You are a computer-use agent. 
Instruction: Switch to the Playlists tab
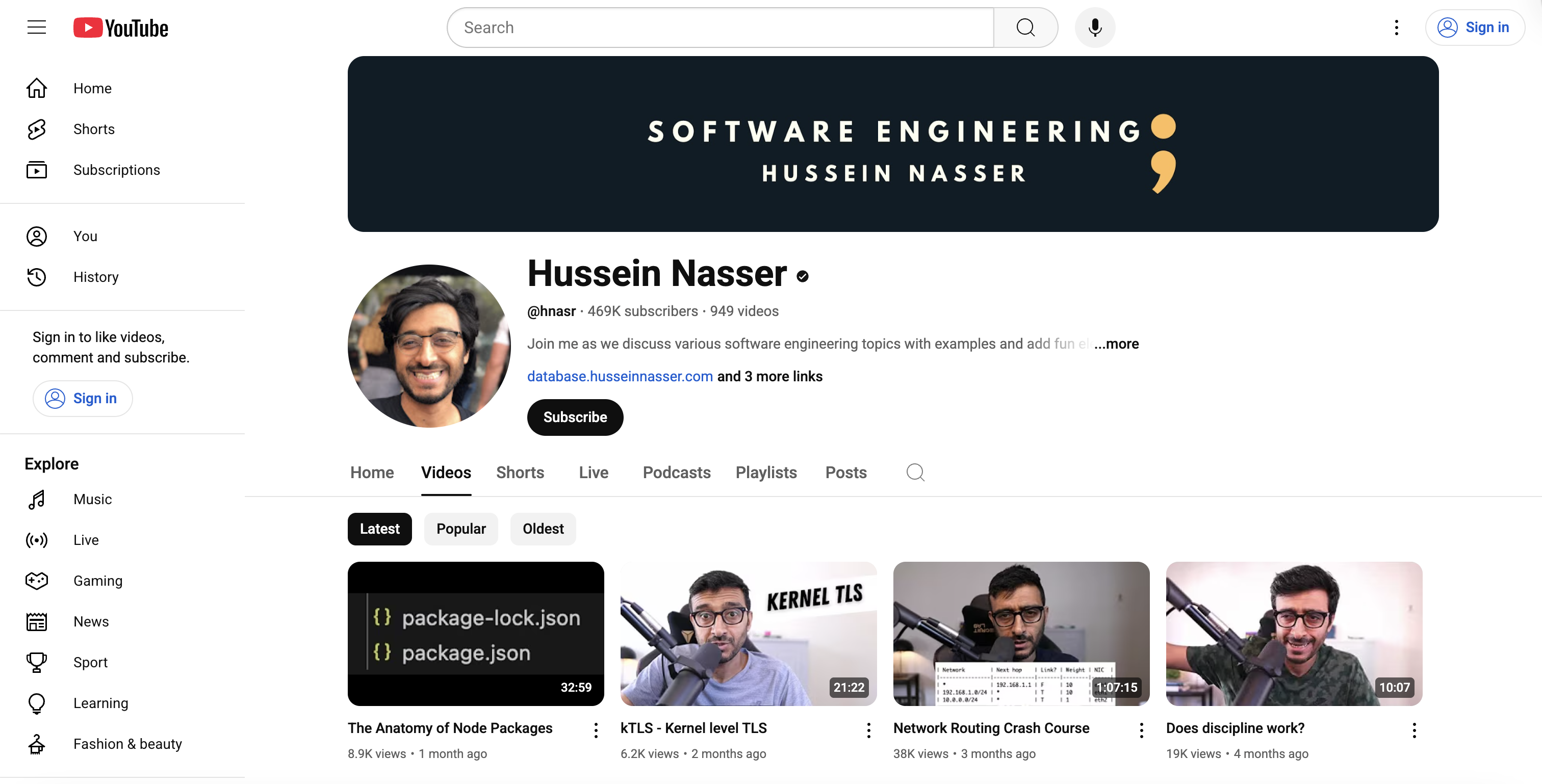click(765, 472)
